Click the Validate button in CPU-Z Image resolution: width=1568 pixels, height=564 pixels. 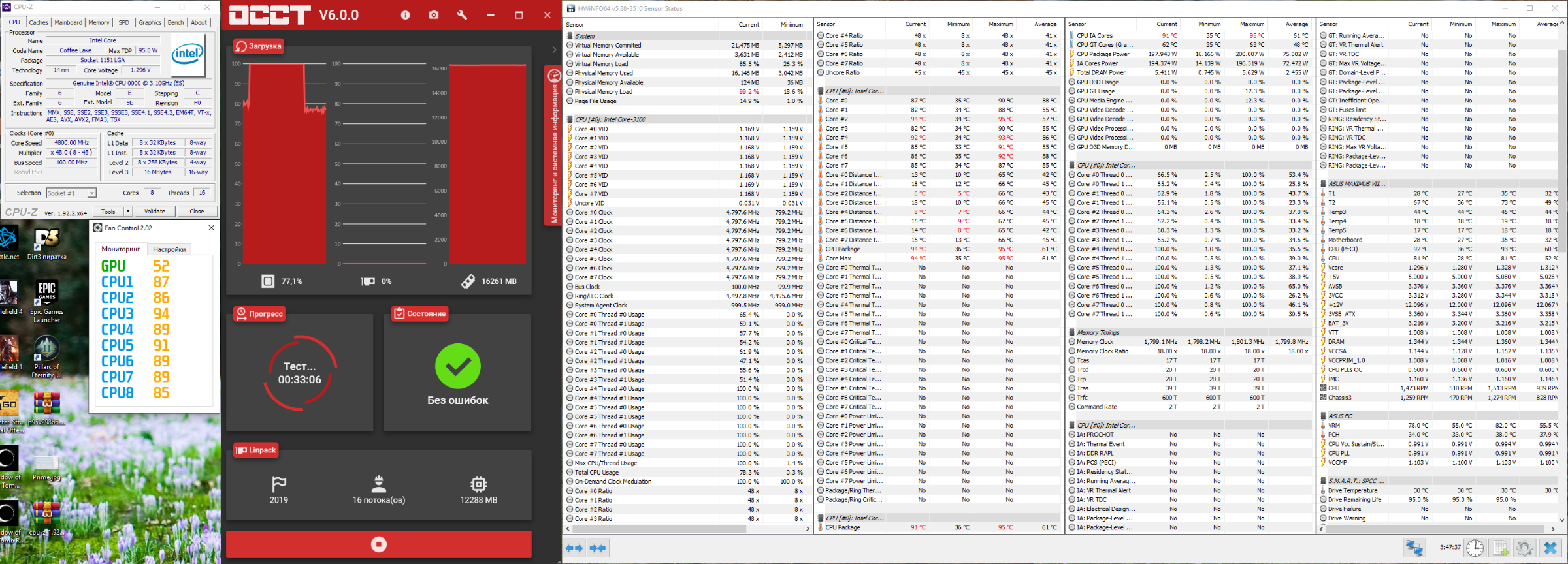click(155, 211)
